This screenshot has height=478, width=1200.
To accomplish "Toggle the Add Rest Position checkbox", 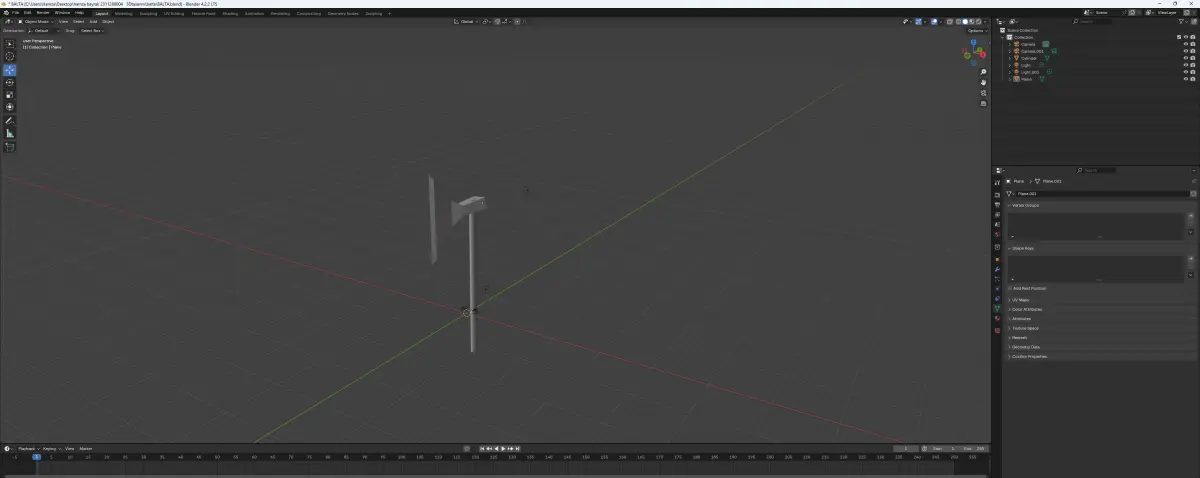I will point(1010,288).
